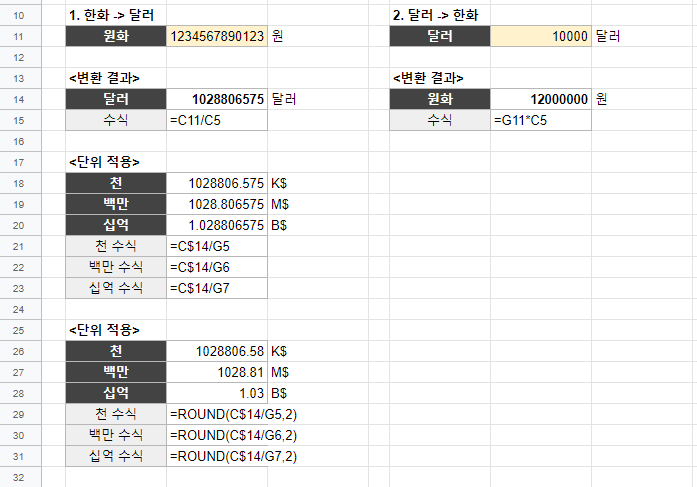
Task: Click the 원화 label in row 11
Action: [116, 36]
